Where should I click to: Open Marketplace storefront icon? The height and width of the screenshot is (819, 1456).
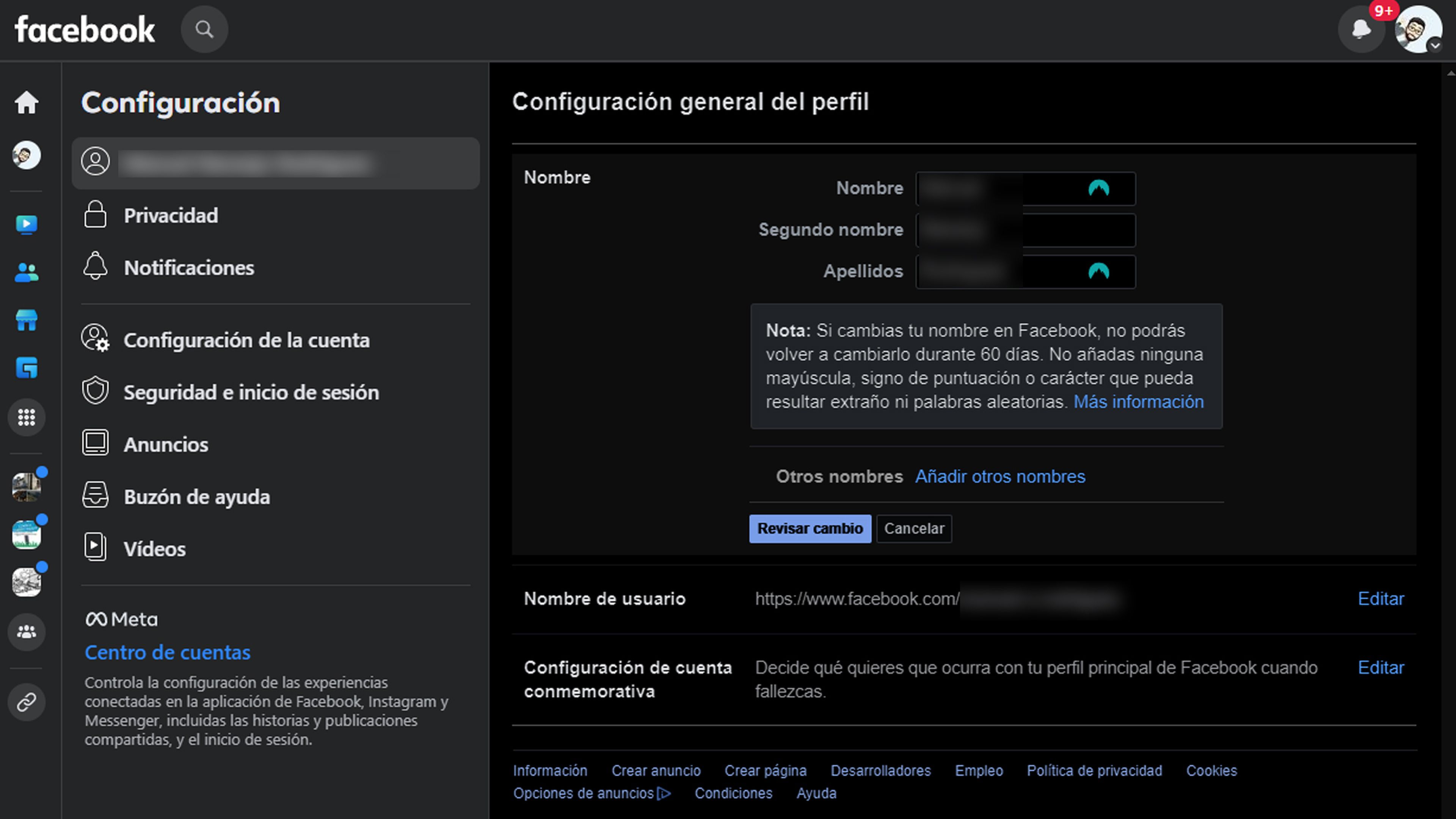coord(27,320)
